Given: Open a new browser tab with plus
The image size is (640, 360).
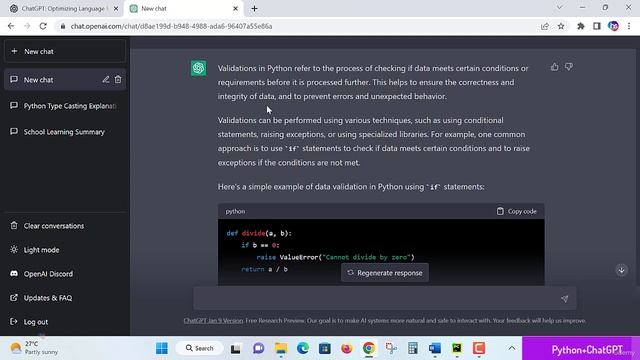Looking at the screenshot, I should coord(254,8).
